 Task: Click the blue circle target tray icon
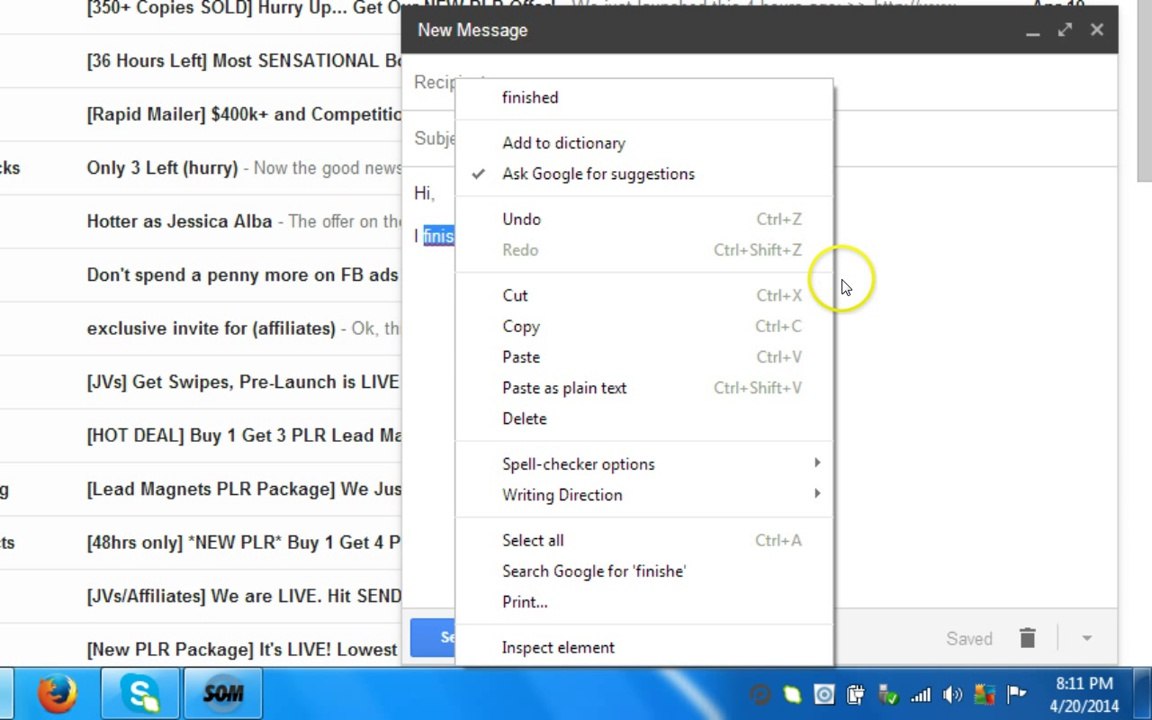click(824, 694)
